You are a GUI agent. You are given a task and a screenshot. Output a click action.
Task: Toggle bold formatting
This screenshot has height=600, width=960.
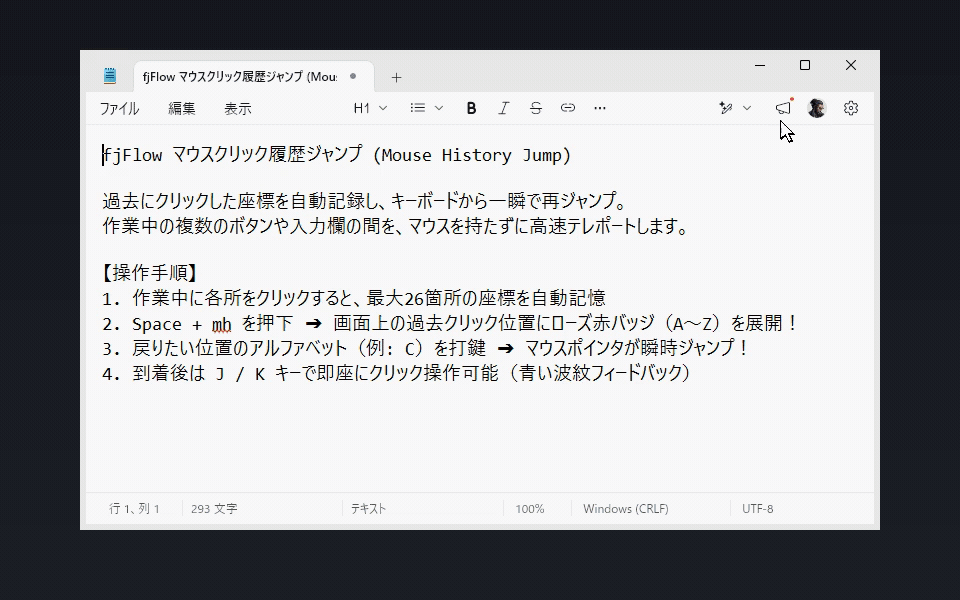click(471, 108)
